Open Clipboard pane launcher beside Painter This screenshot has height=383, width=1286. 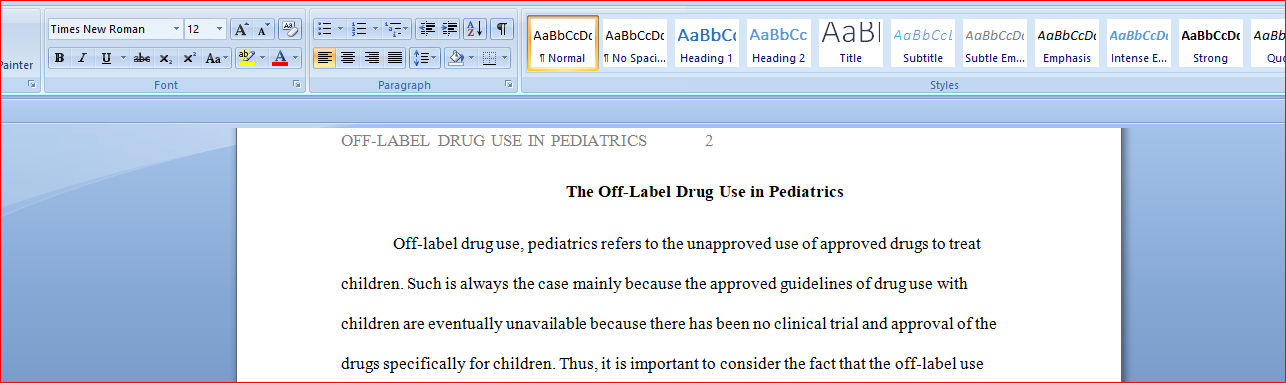pos(32,86)
